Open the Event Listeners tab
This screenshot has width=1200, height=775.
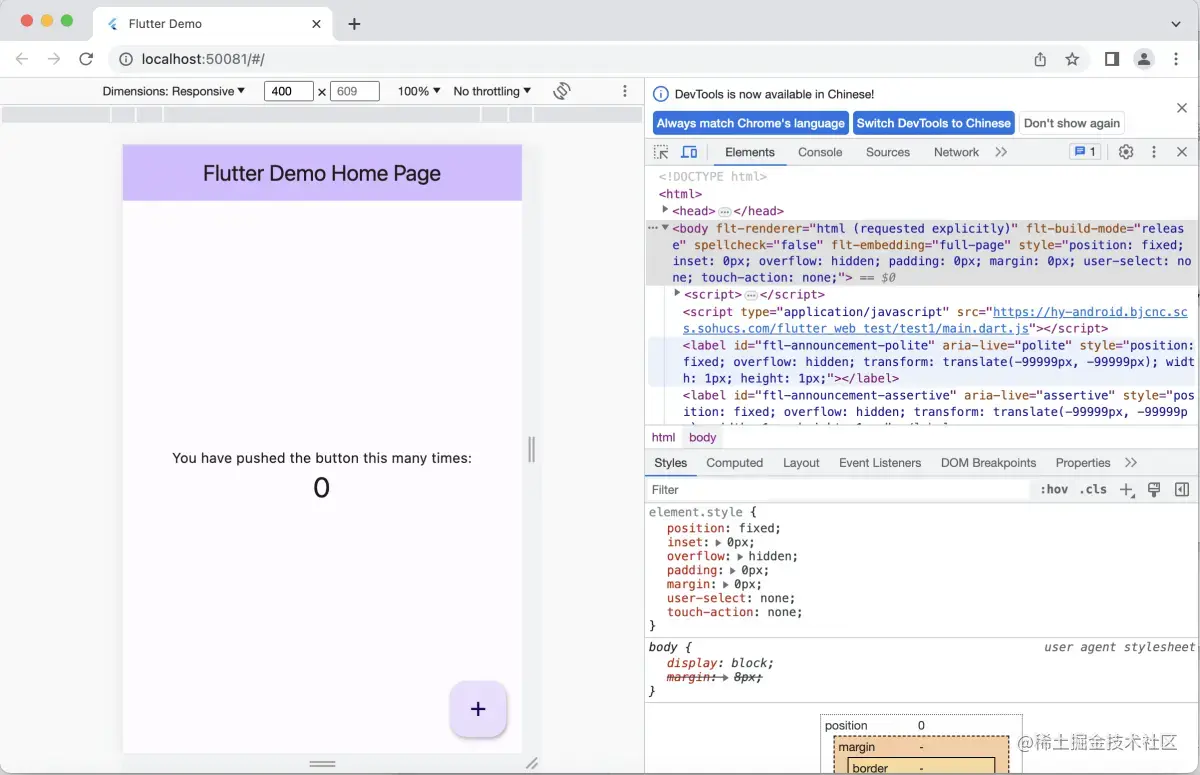coord(880,463)
